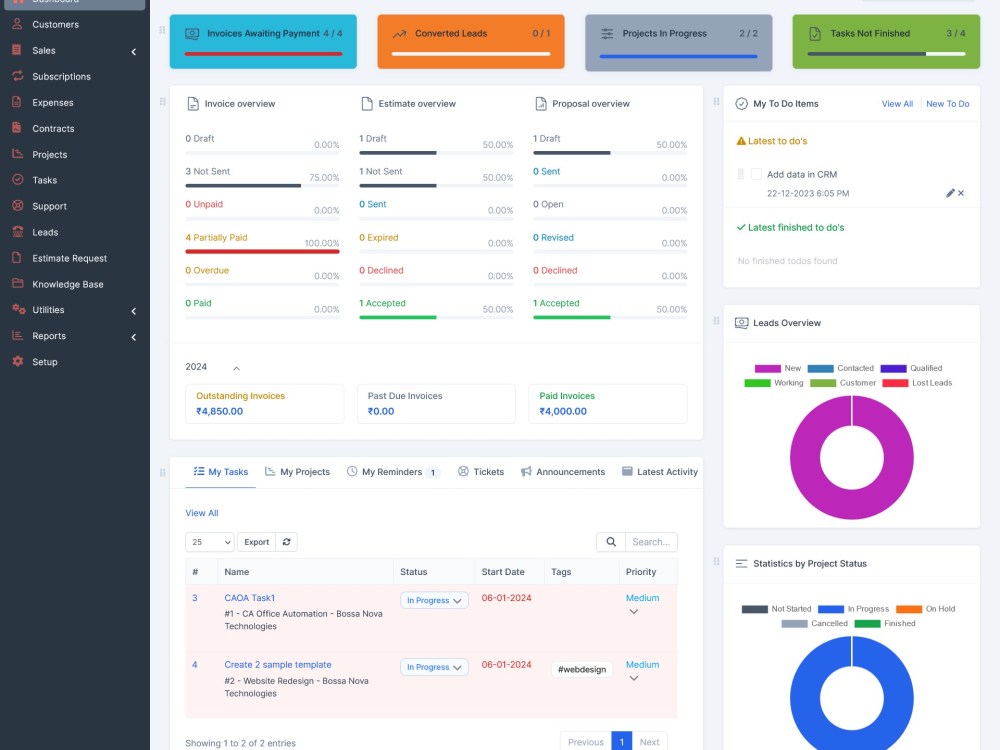
Task: Switch to the My Reminders tab
Action: pos(393,472)
